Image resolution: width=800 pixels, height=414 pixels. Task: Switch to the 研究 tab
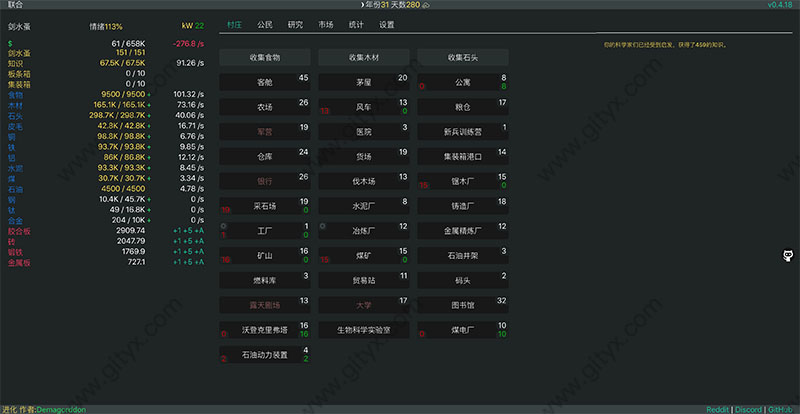click(x=295, y=24)
